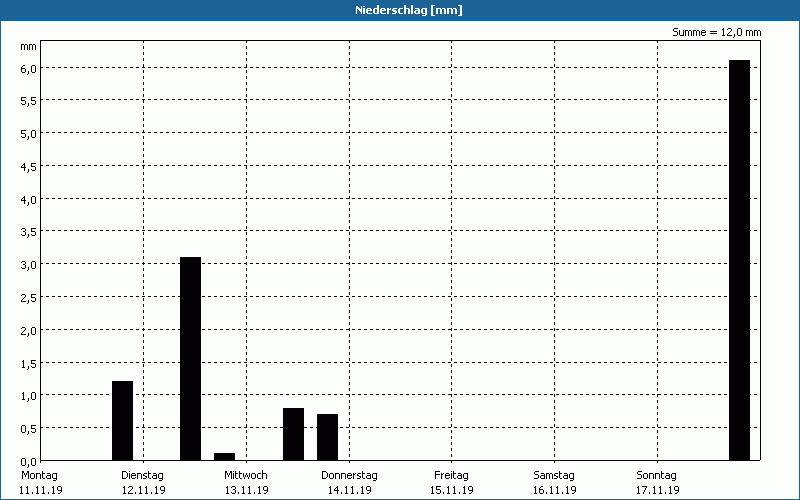Click the 5,0 y-axis value
The height and width of the screenshot is (500, 800).
(x=29, y=134)
